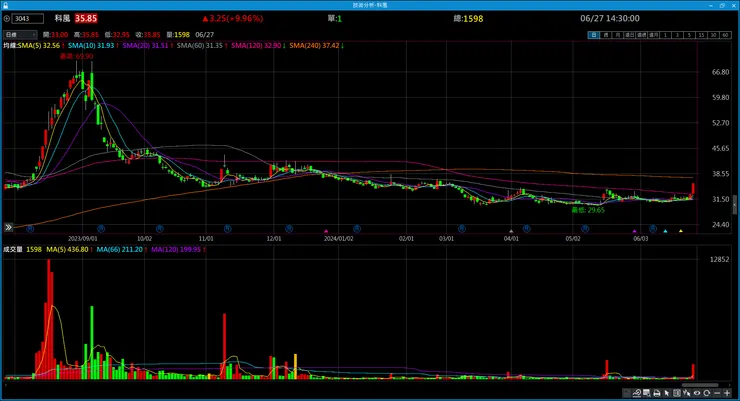This screenshot has height=401, width=740.
Task: Click the 66.80 price axis label
Action: point(721,72)
